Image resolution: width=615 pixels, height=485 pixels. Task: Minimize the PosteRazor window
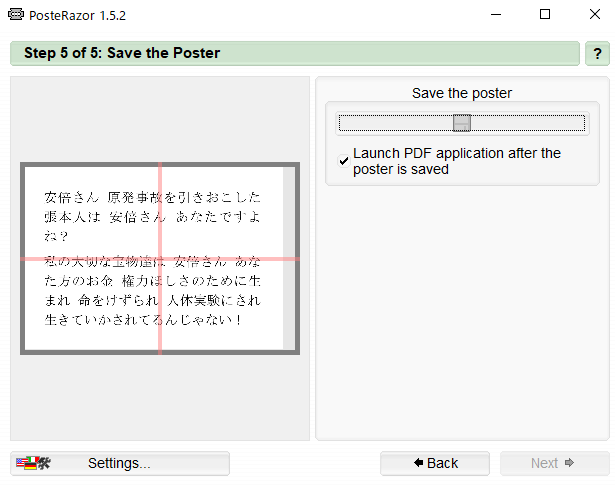pyautogui.click(x=496, y=15)
